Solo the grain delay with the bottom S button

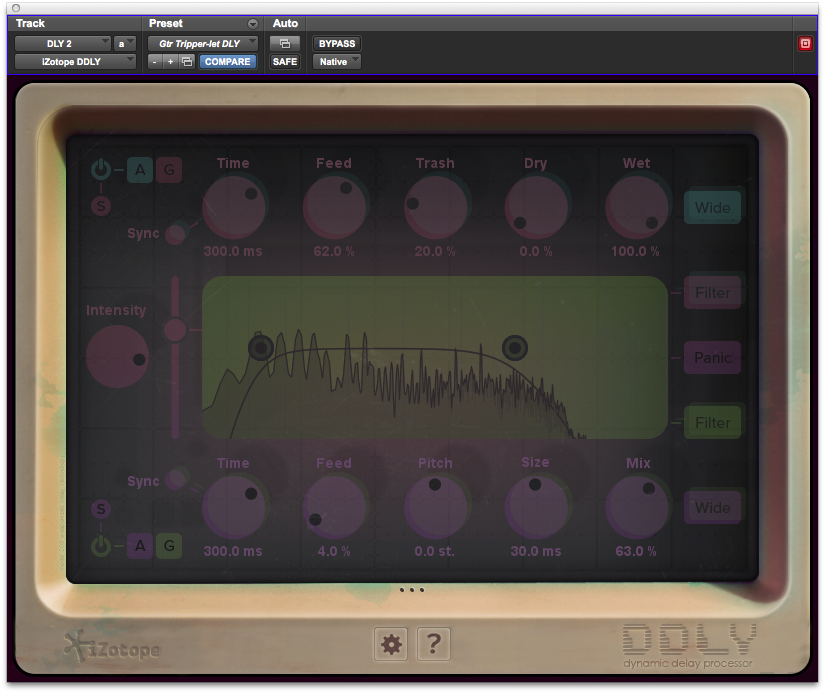coord(101,509)
